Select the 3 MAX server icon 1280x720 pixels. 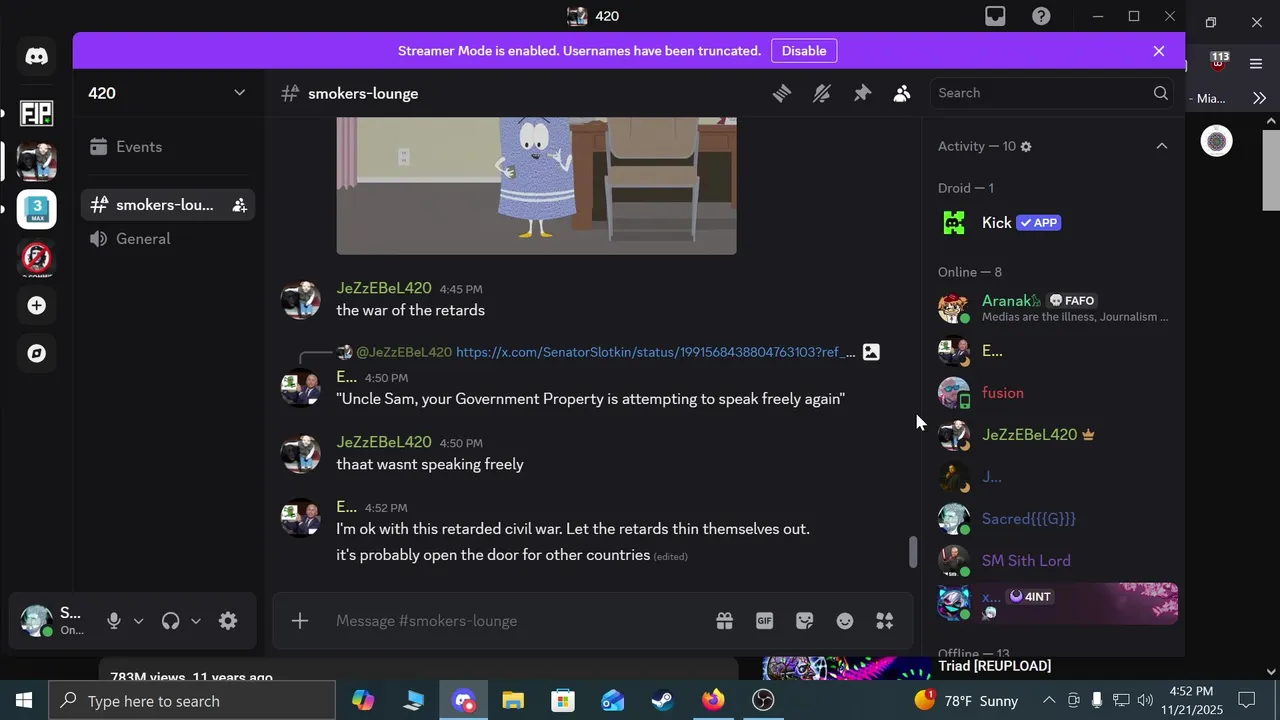click(x=37, y=209)
